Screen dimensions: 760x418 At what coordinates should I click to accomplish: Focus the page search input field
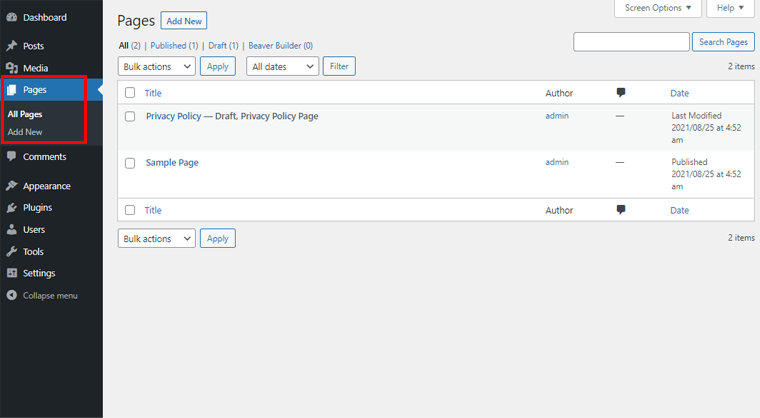(x=630, y=42)
